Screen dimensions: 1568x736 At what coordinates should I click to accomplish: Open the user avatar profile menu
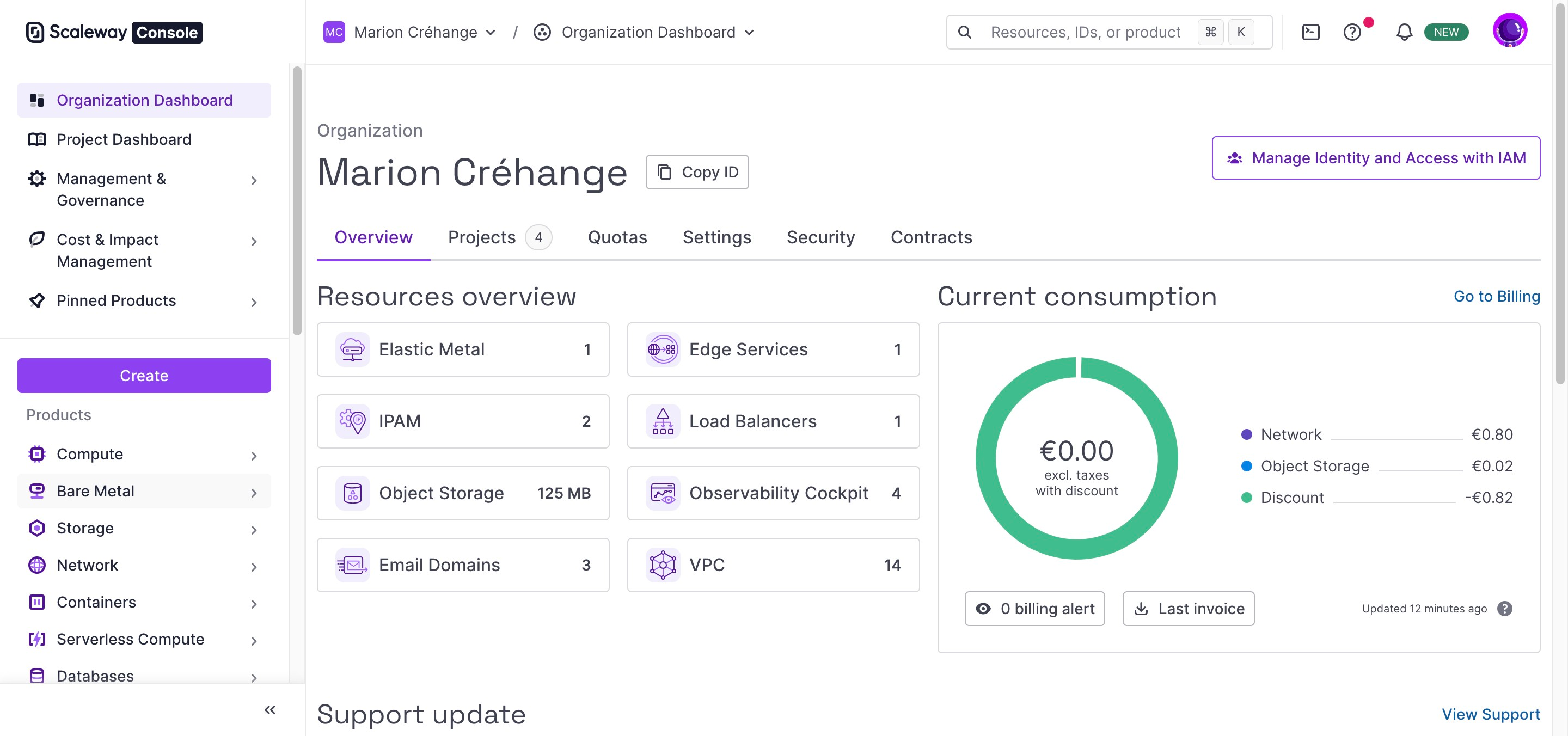pyautogui.click(x=1510, y=30)
